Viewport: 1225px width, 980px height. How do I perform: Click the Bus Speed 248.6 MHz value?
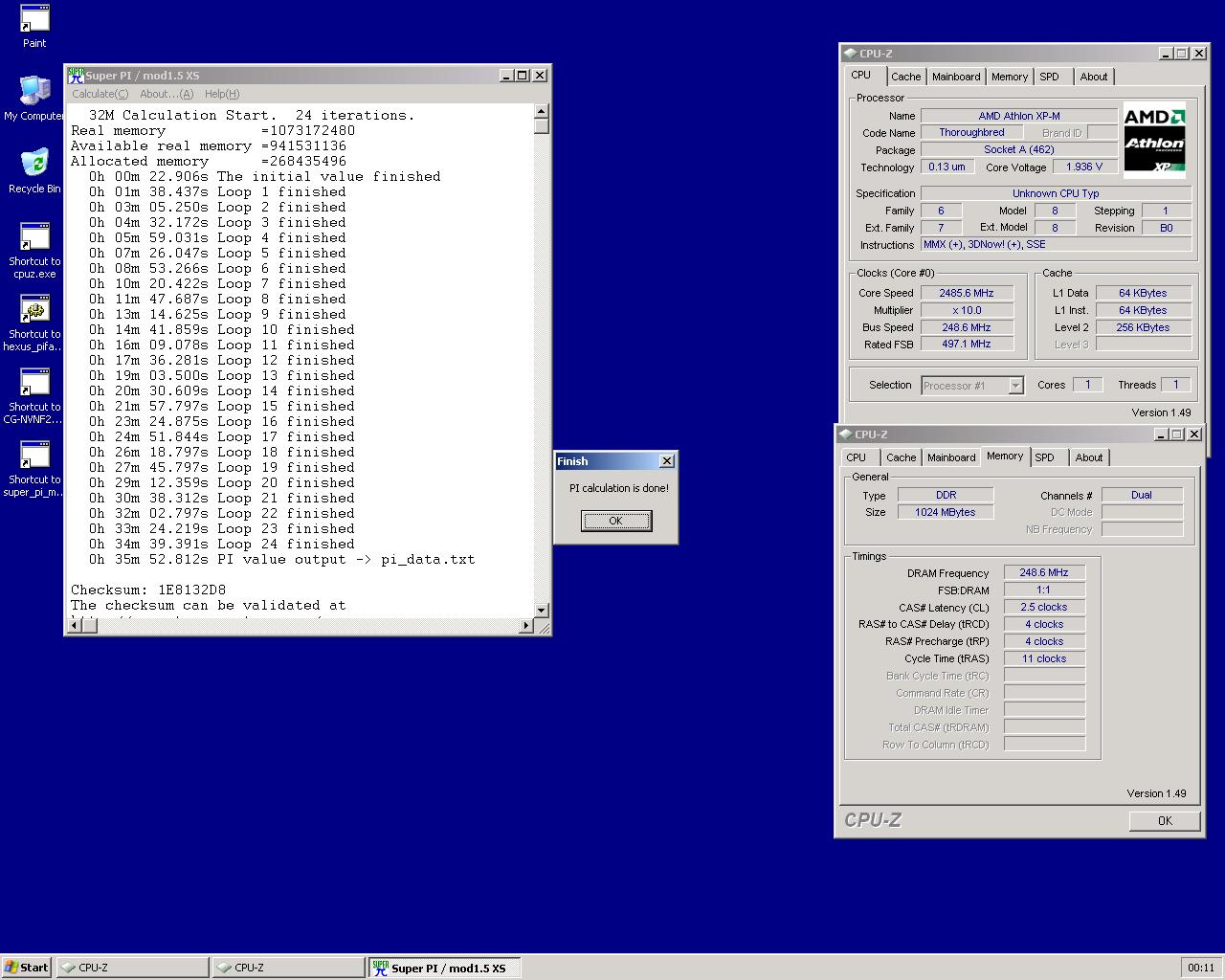click(967, 327)
